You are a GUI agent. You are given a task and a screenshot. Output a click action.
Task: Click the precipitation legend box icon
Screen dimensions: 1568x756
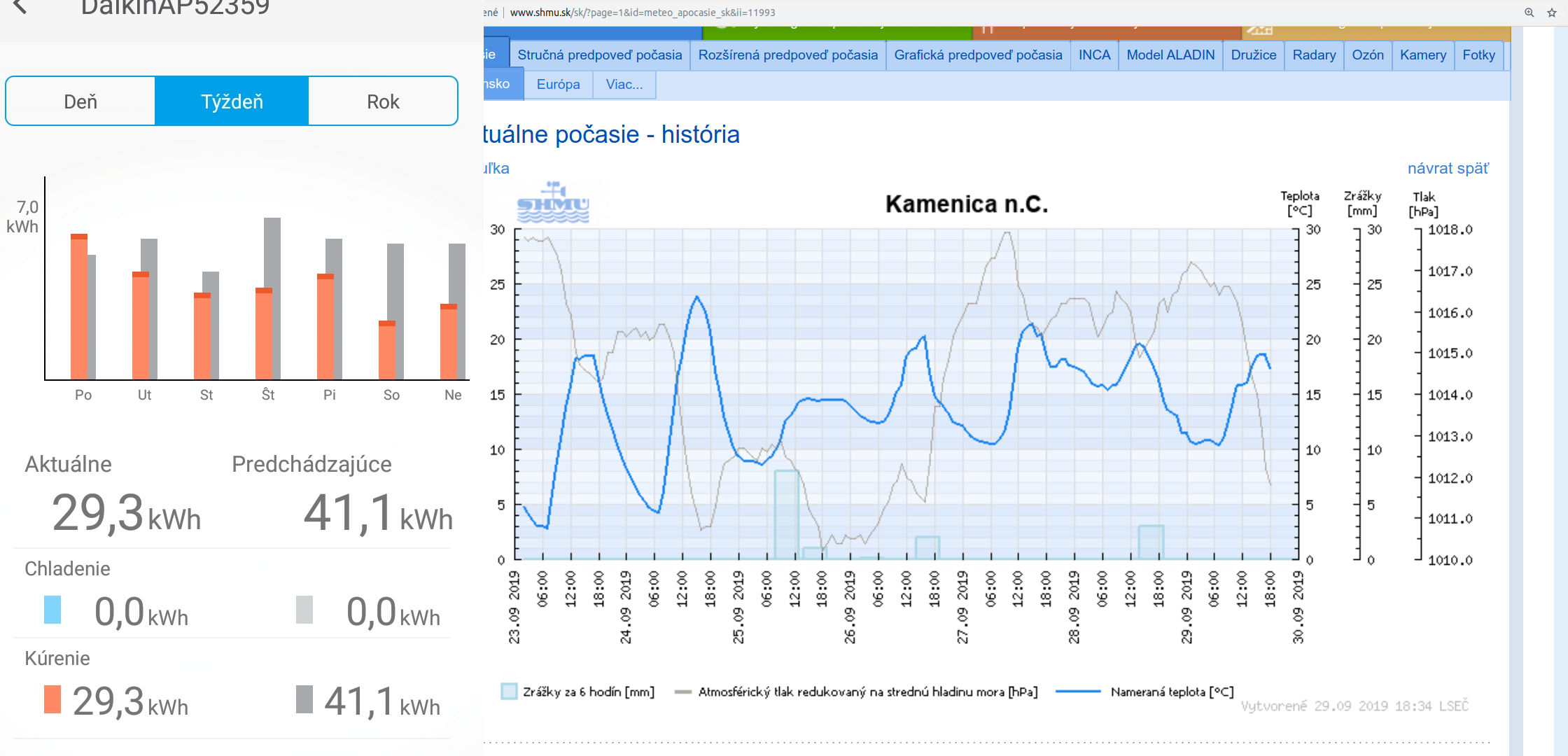[509, 692]
